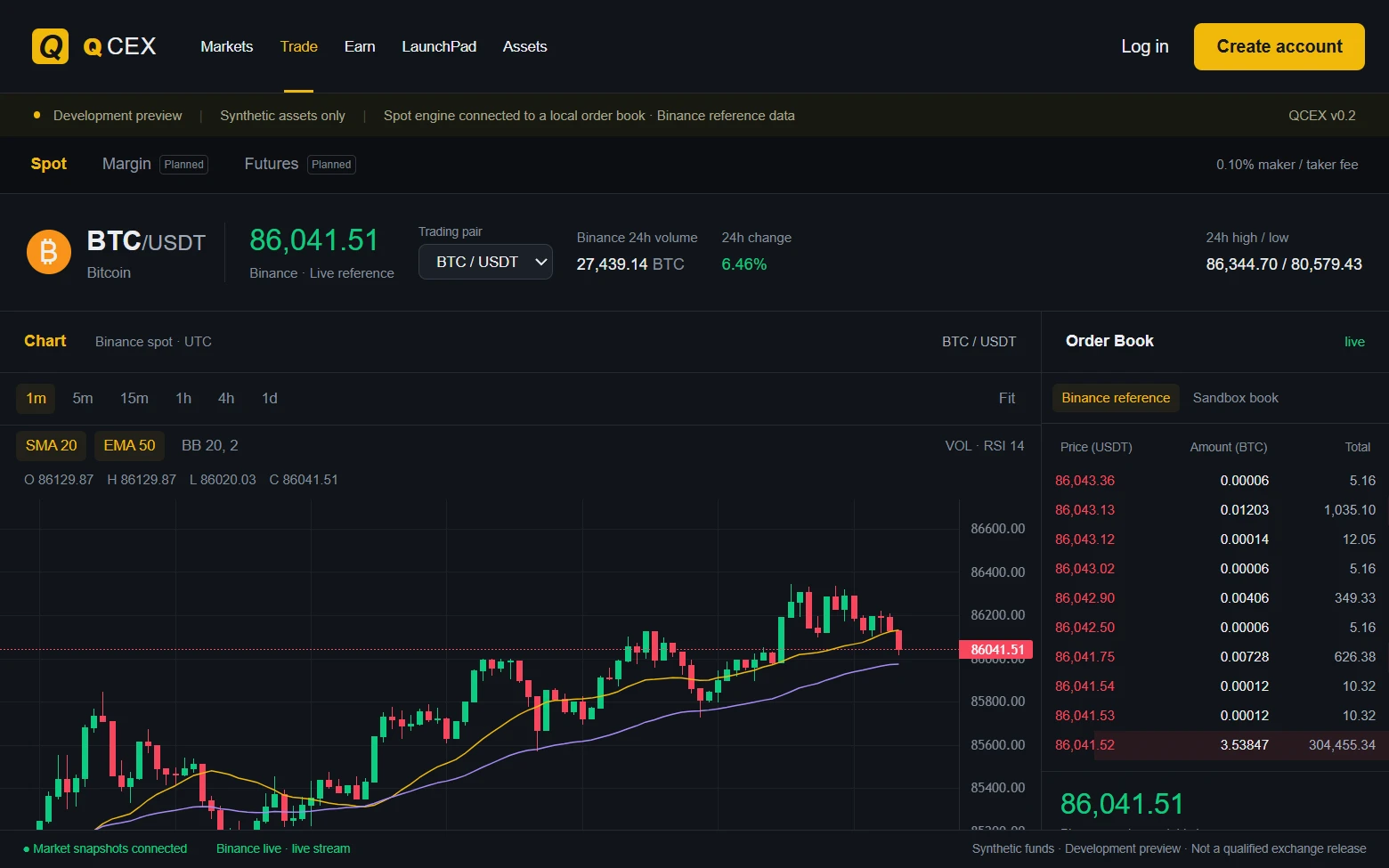Click the Chart panel heading
The height and width of the screenshot is (868, 1389).
(45, 341)
